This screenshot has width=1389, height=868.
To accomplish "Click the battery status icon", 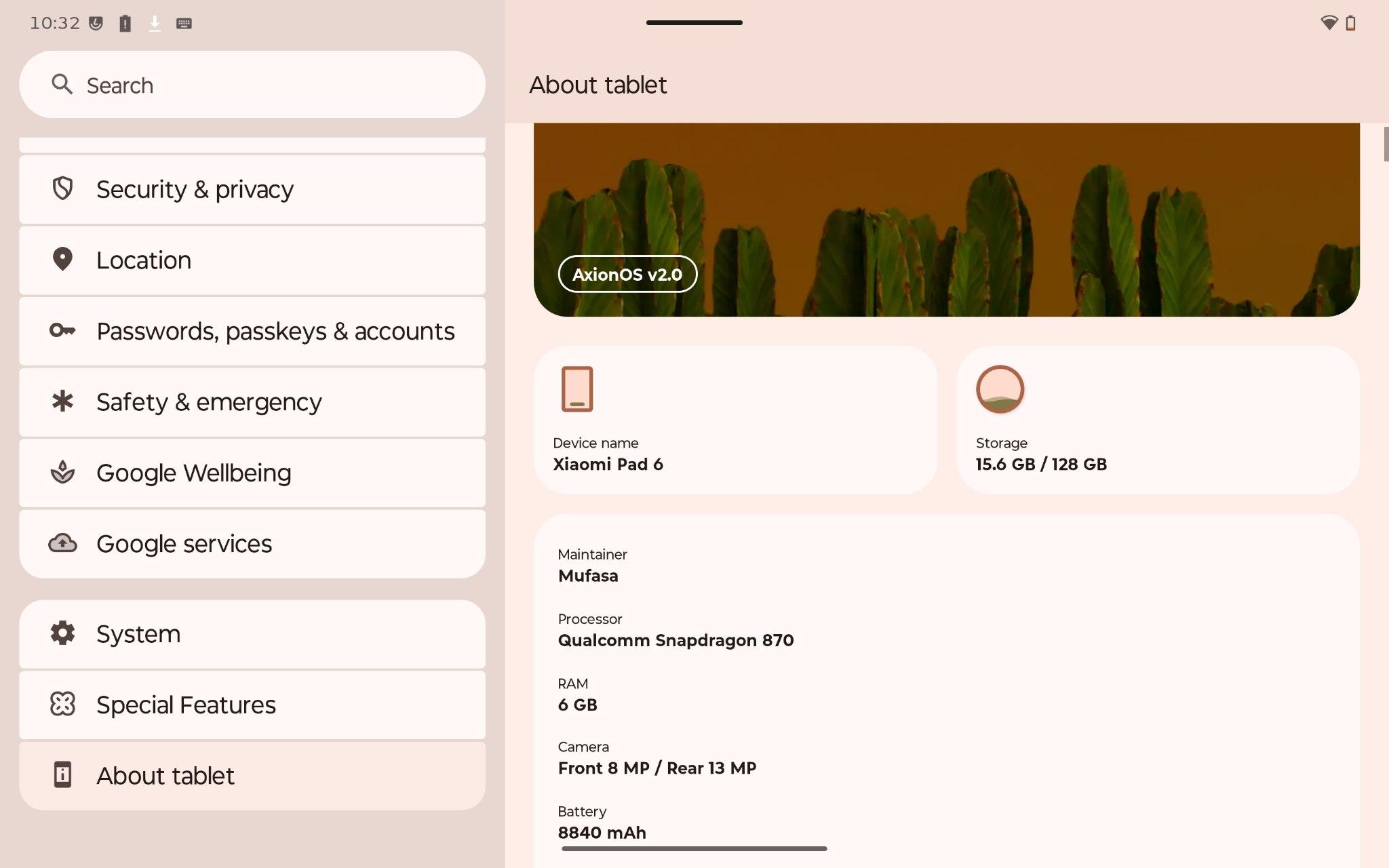I will [x=1350, y=23].
